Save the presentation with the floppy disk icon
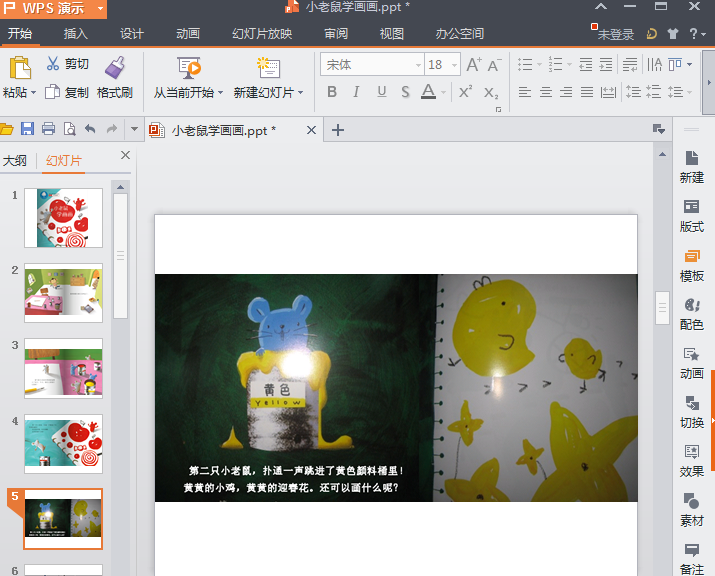The image size is (715, 576). pyautogui.click(x=27, y=129)
